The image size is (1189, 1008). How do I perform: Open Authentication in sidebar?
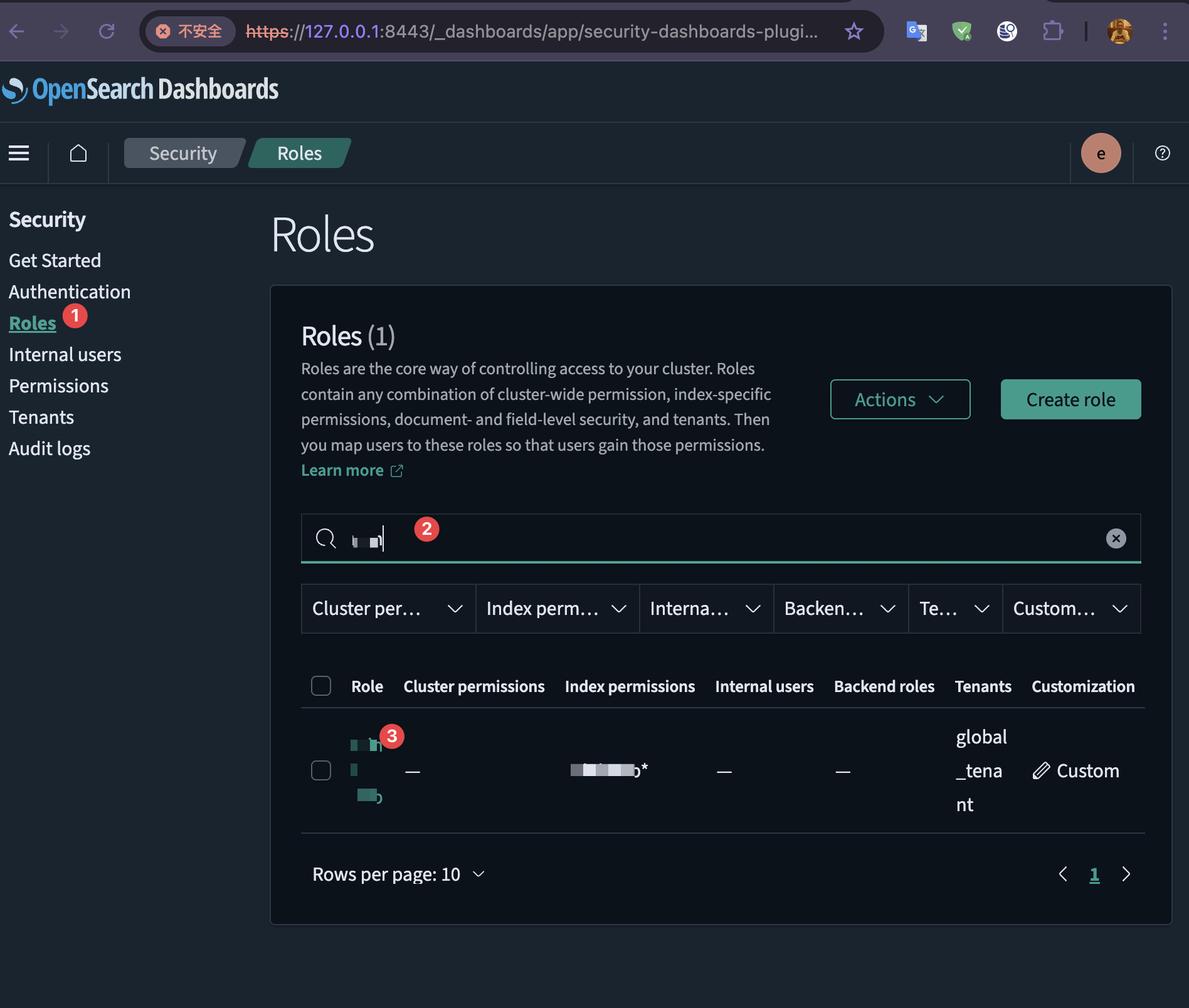(70, 291)
